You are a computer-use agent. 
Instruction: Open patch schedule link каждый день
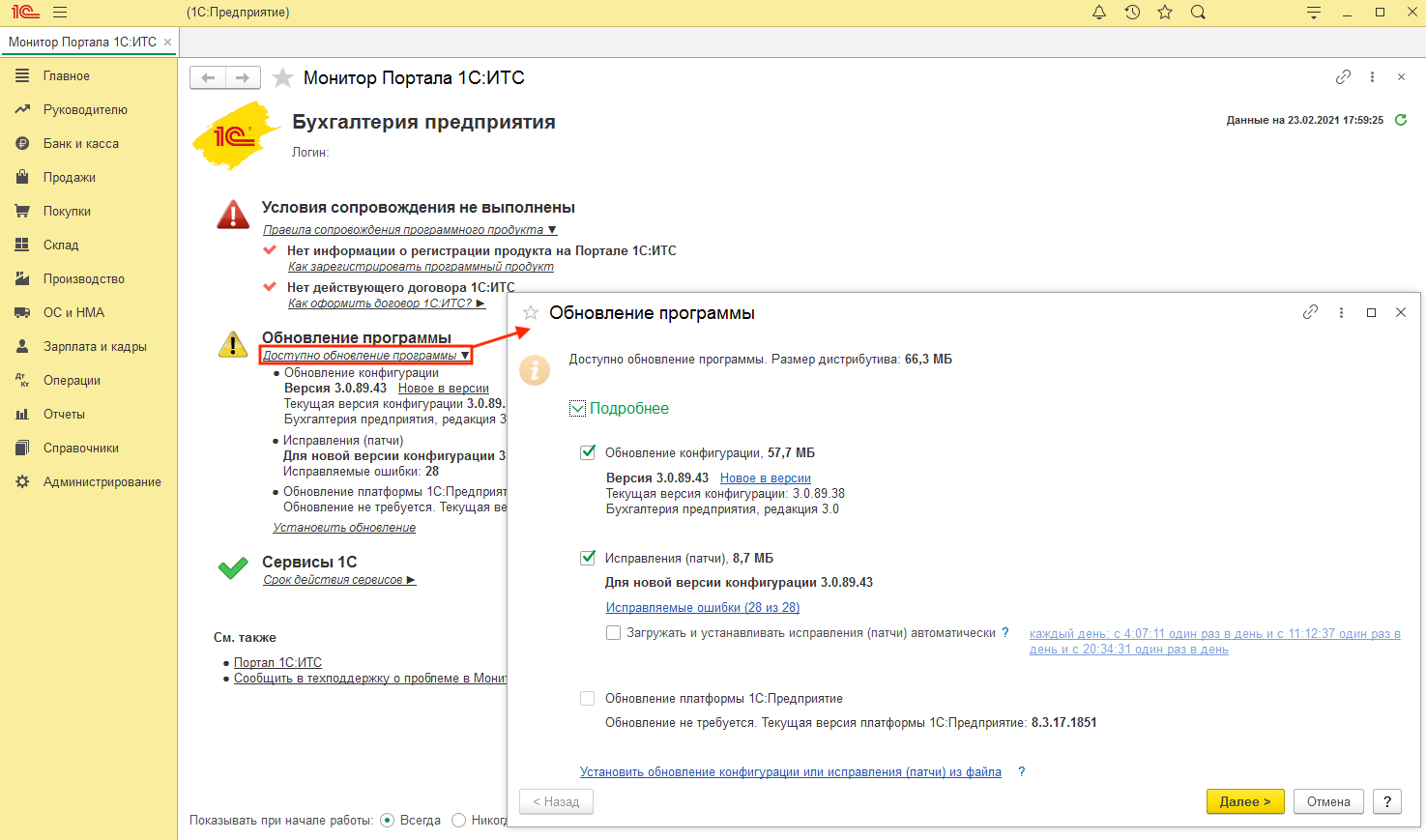coord(1215,641)
